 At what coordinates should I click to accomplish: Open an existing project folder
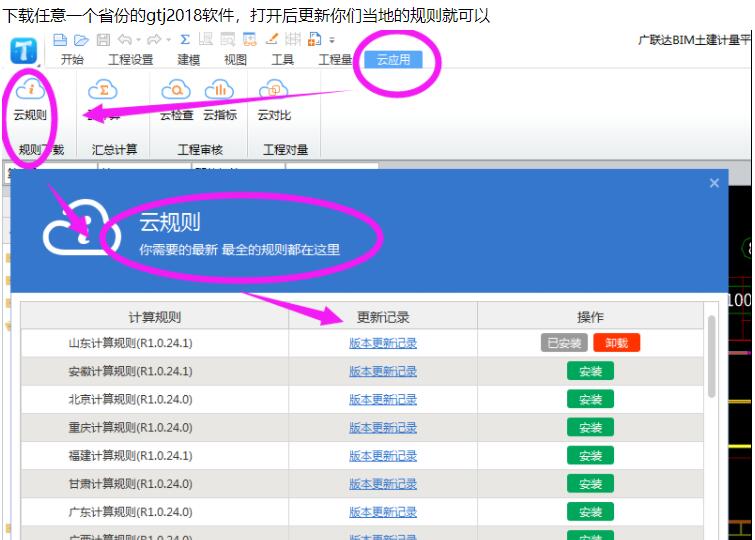81,40
